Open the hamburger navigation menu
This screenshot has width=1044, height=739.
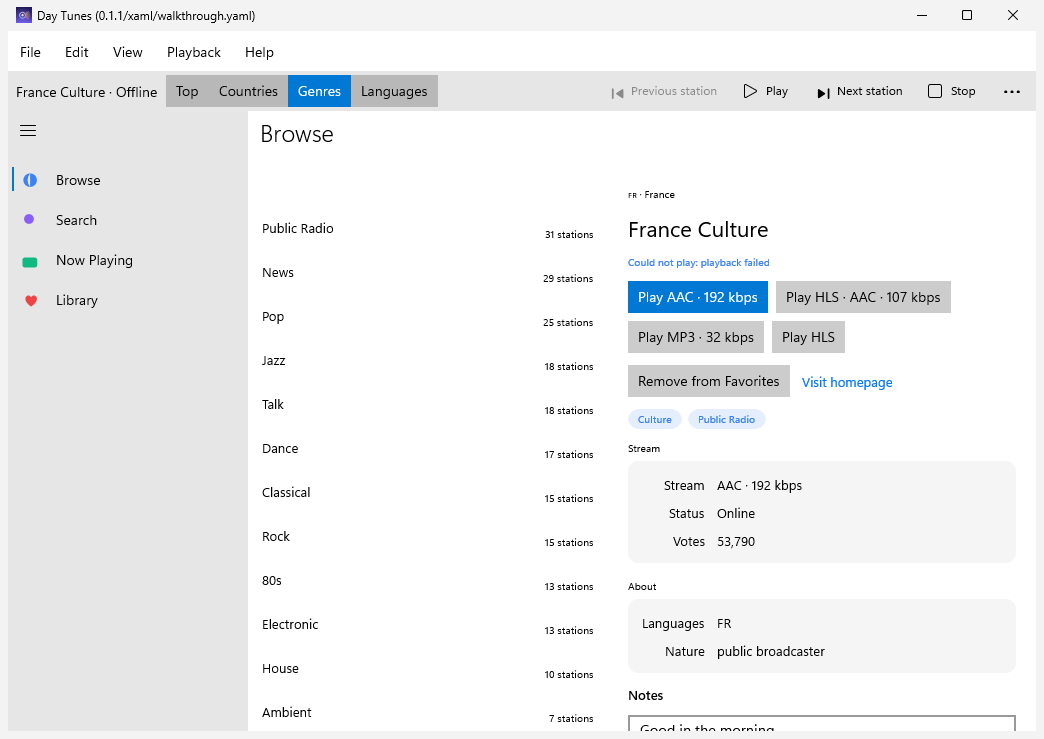click(28, 130)
